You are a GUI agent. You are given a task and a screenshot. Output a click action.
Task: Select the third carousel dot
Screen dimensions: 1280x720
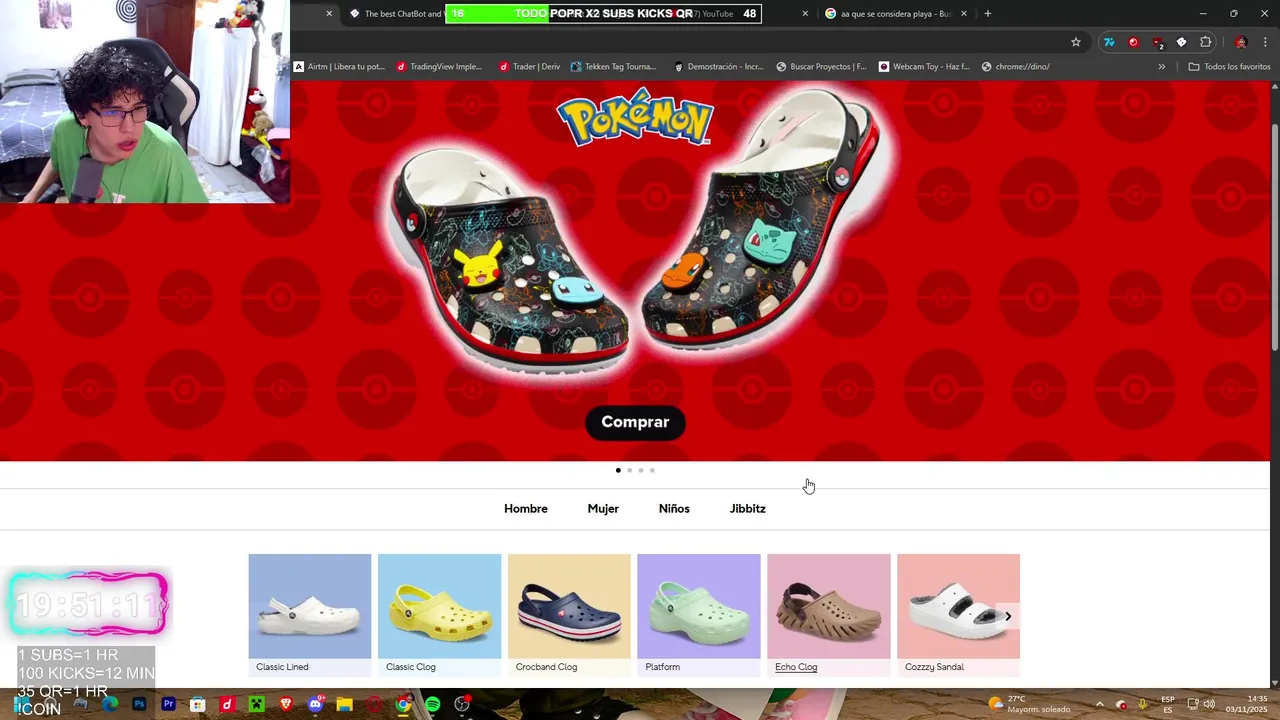641,470
